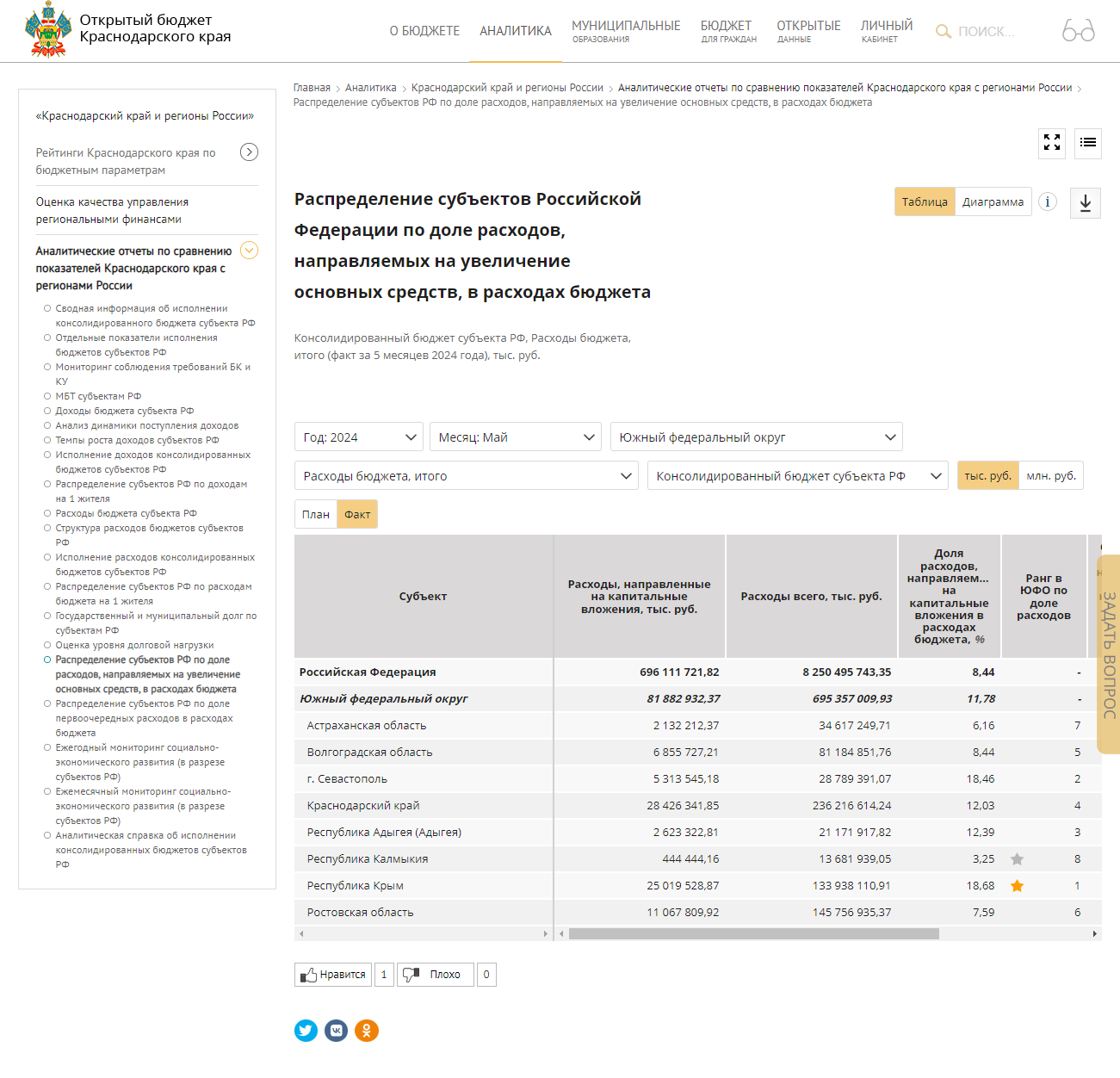
Task: Switch units to млн. руб.
Action: [x=1050, y=476]
